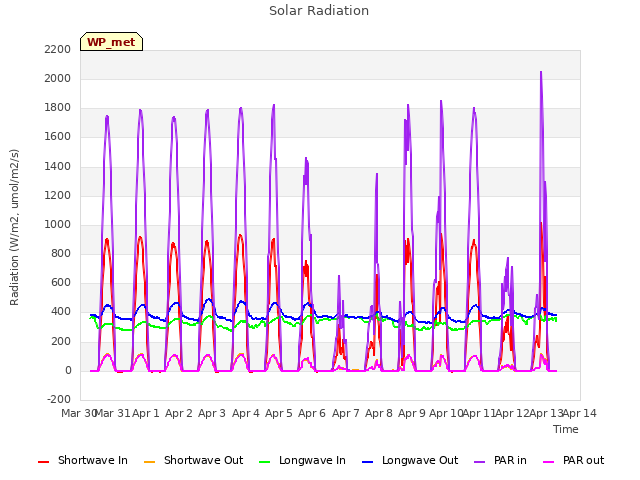Screen dimensions: 640x480
Task: Click the 400 y-axis tick label
Action: coord(61,312)
